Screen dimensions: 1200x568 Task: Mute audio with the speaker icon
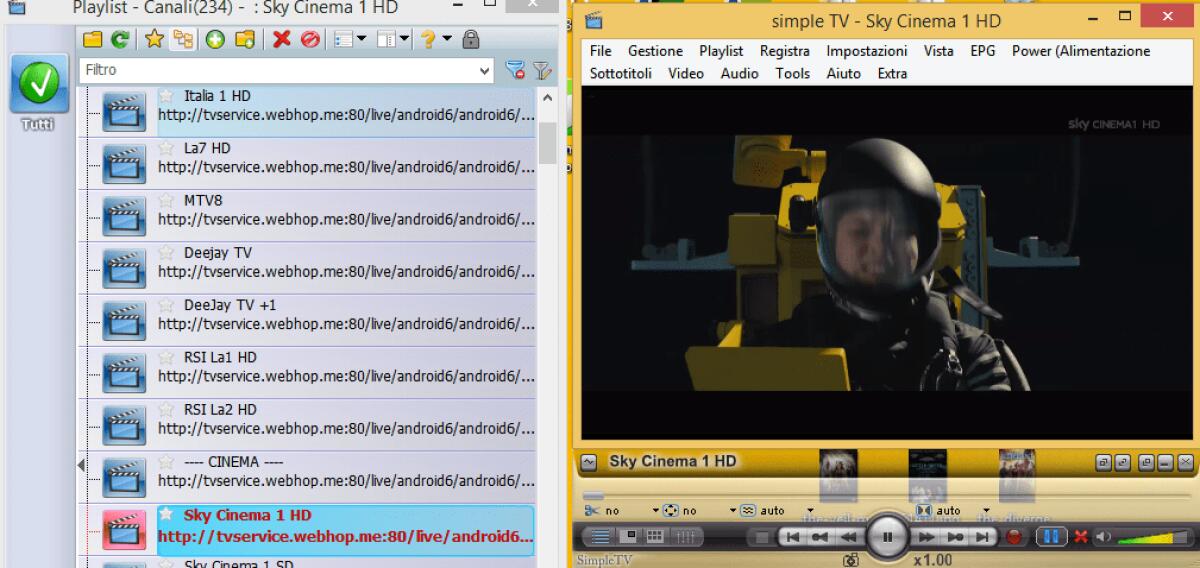pyautogui.click(x=1102, y=537)
